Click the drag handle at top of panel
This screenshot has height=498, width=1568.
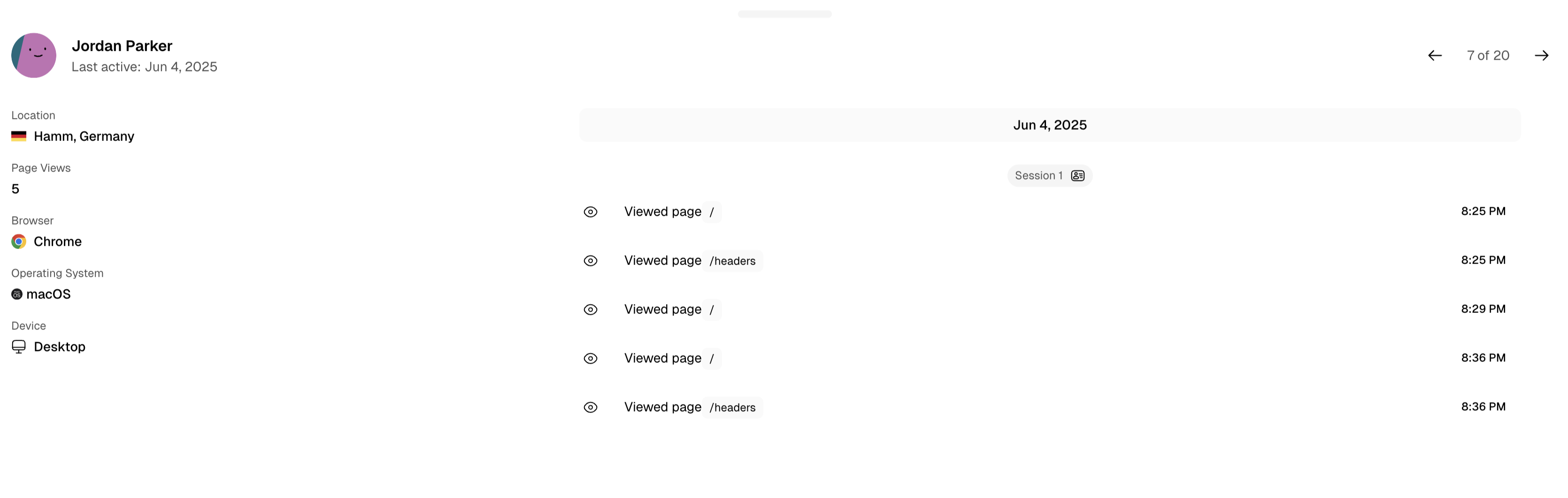click(784, 14)
